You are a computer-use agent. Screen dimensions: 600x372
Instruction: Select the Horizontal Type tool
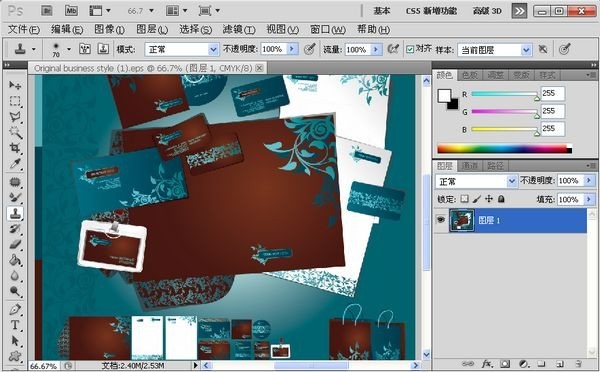pyautogui.click(x=15, y=325)
